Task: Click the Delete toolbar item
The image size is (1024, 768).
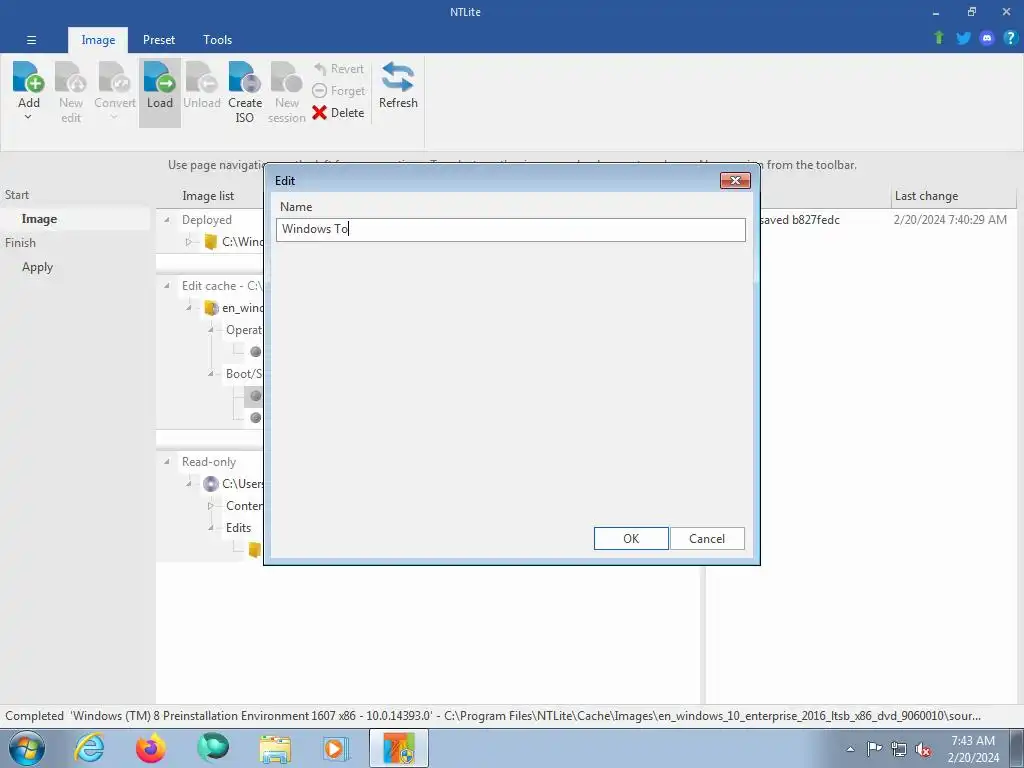Action: (x=338, y=113)
